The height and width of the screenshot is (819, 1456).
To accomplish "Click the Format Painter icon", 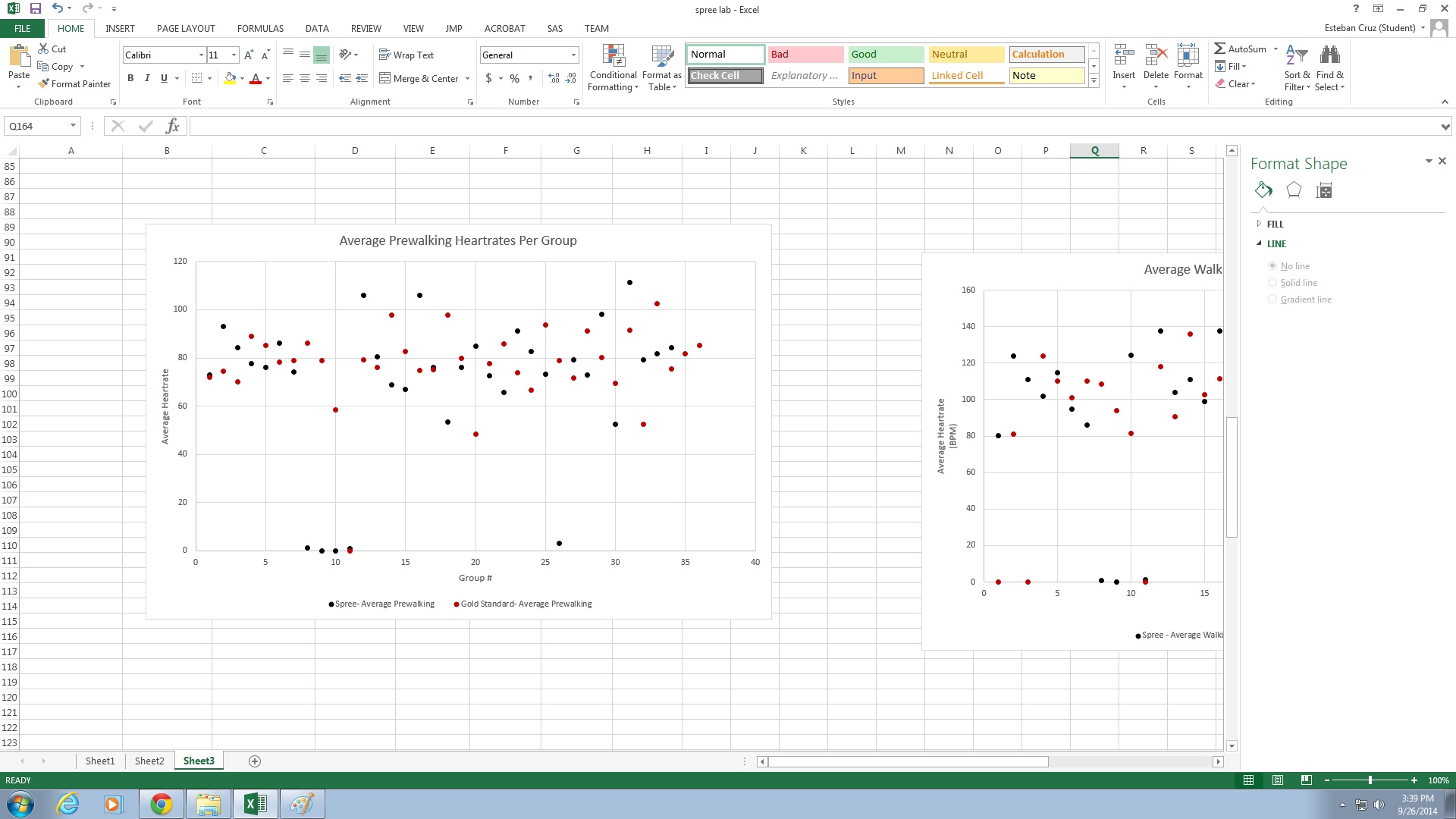I will (44, 84).
